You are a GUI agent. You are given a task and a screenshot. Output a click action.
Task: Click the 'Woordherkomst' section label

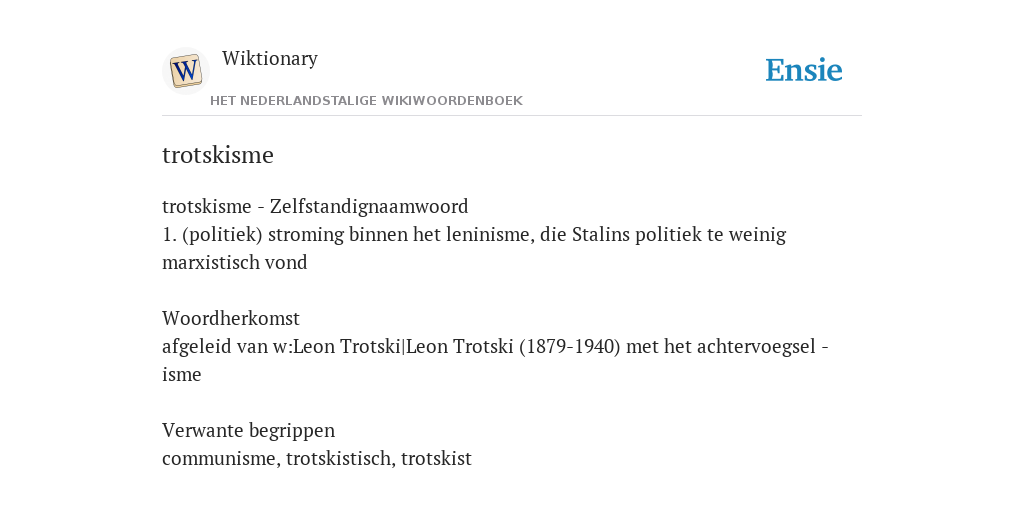(x=231, y=319)
